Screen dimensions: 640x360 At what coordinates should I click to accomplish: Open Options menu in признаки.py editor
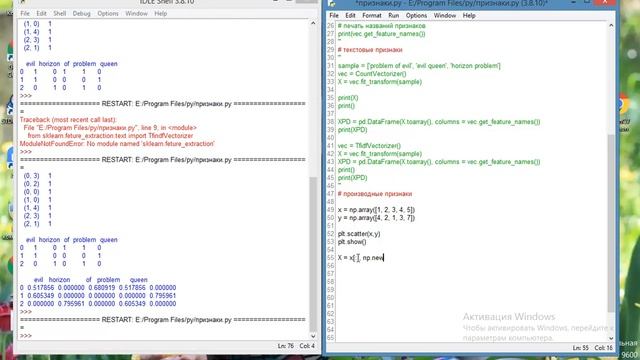(x=416, y=16)
